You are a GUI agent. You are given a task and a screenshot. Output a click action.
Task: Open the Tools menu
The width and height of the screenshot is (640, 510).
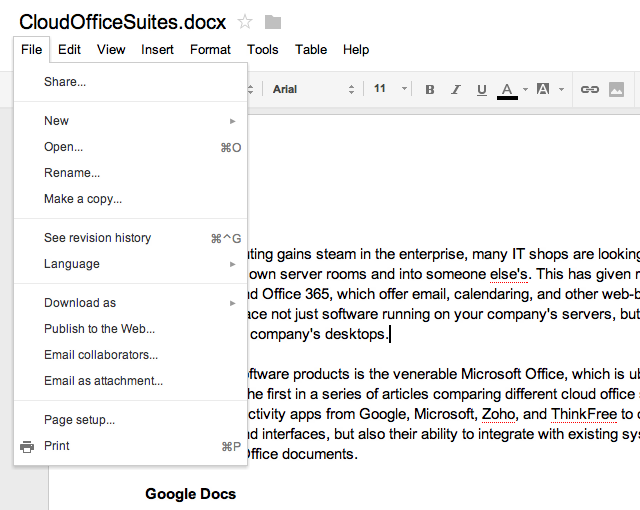pos(262,49)
